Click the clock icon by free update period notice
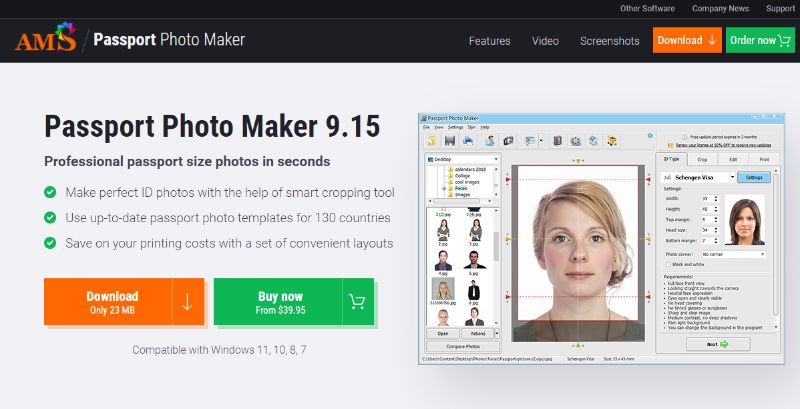800x409 pixels. coord(684,137)
